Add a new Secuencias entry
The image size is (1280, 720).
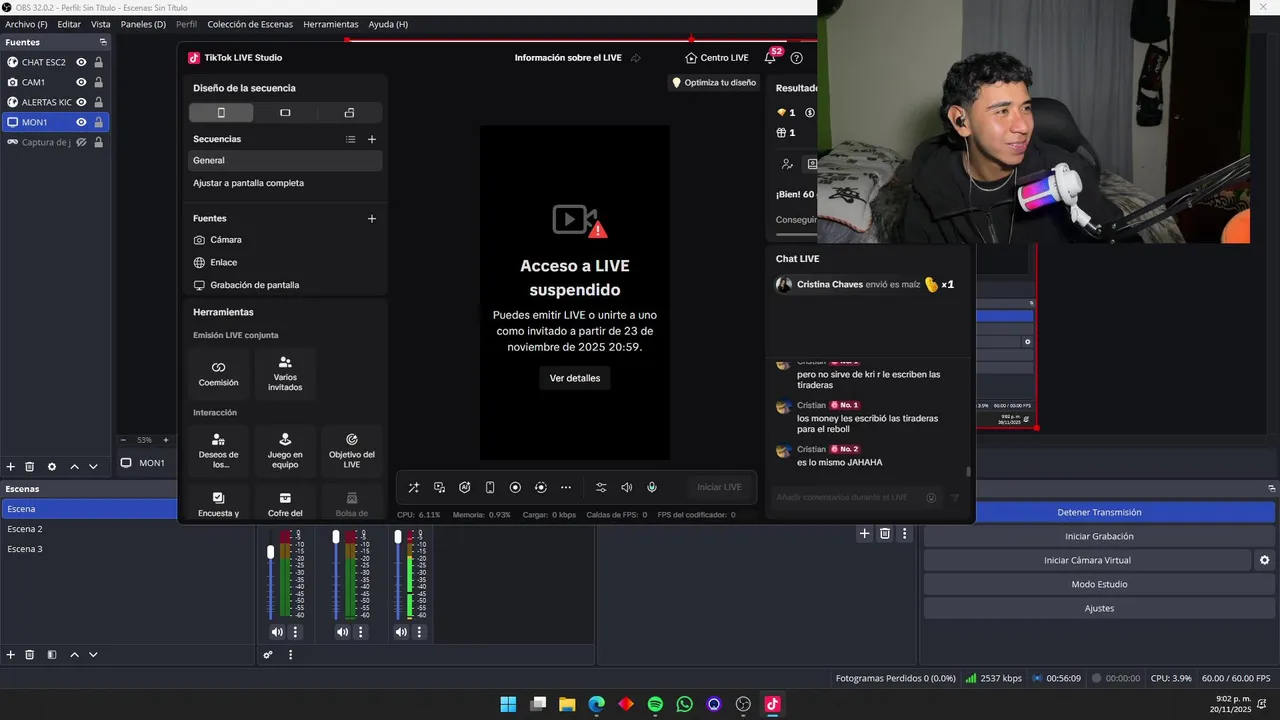click(x=372, y=139)
